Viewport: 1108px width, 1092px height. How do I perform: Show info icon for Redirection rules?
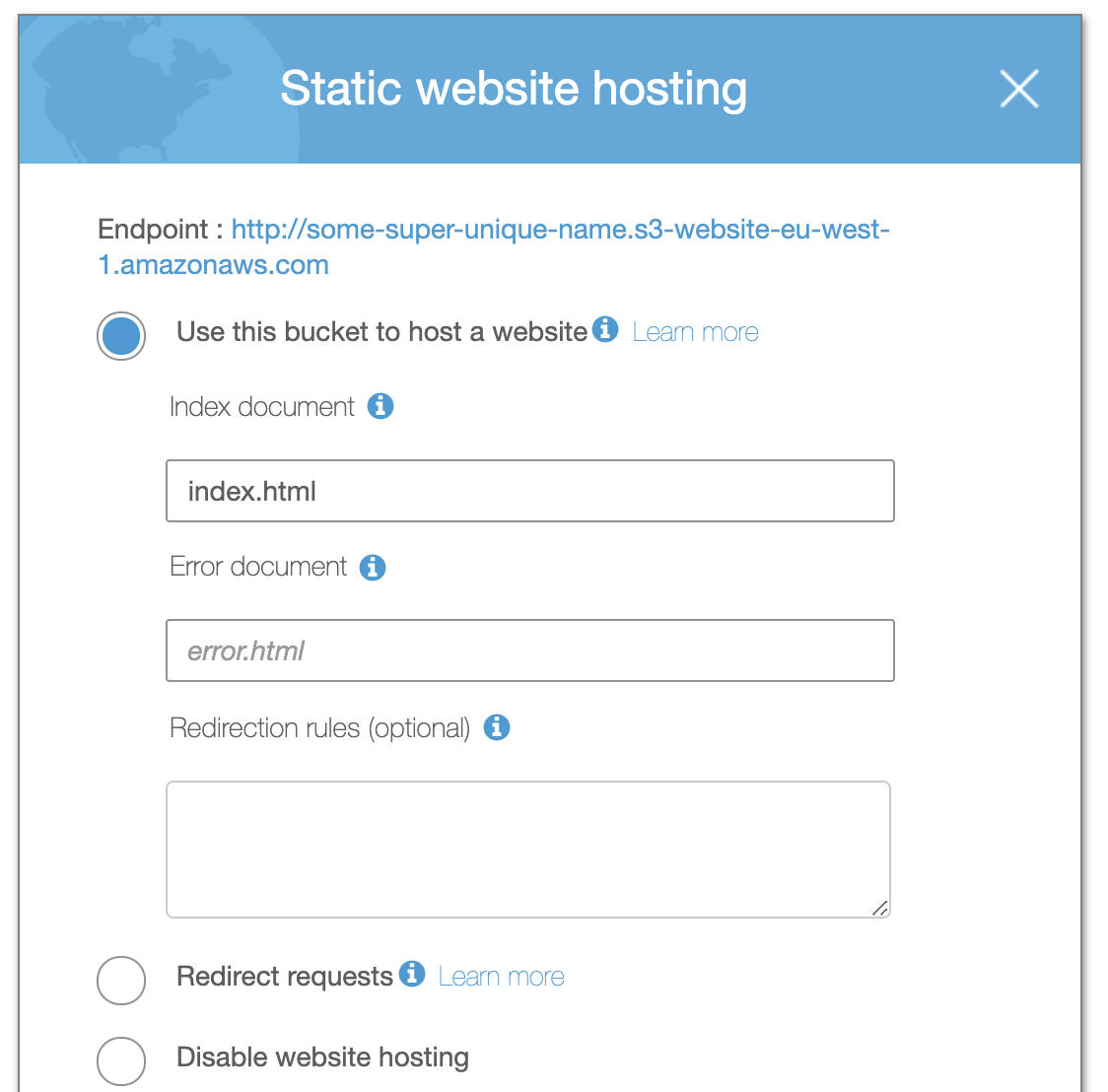[497, 727]
